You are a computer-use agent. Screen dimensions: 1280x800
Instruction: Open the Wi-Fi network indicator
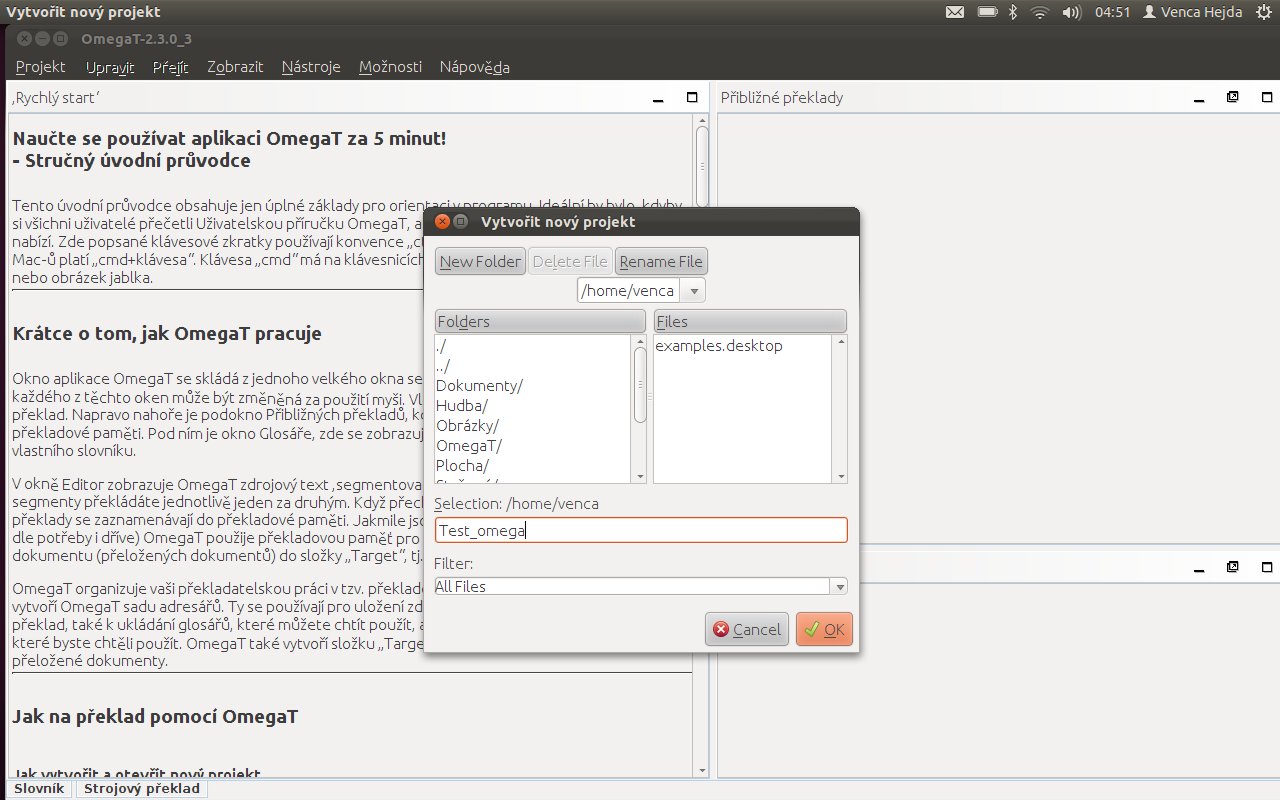coord(1040,12)
